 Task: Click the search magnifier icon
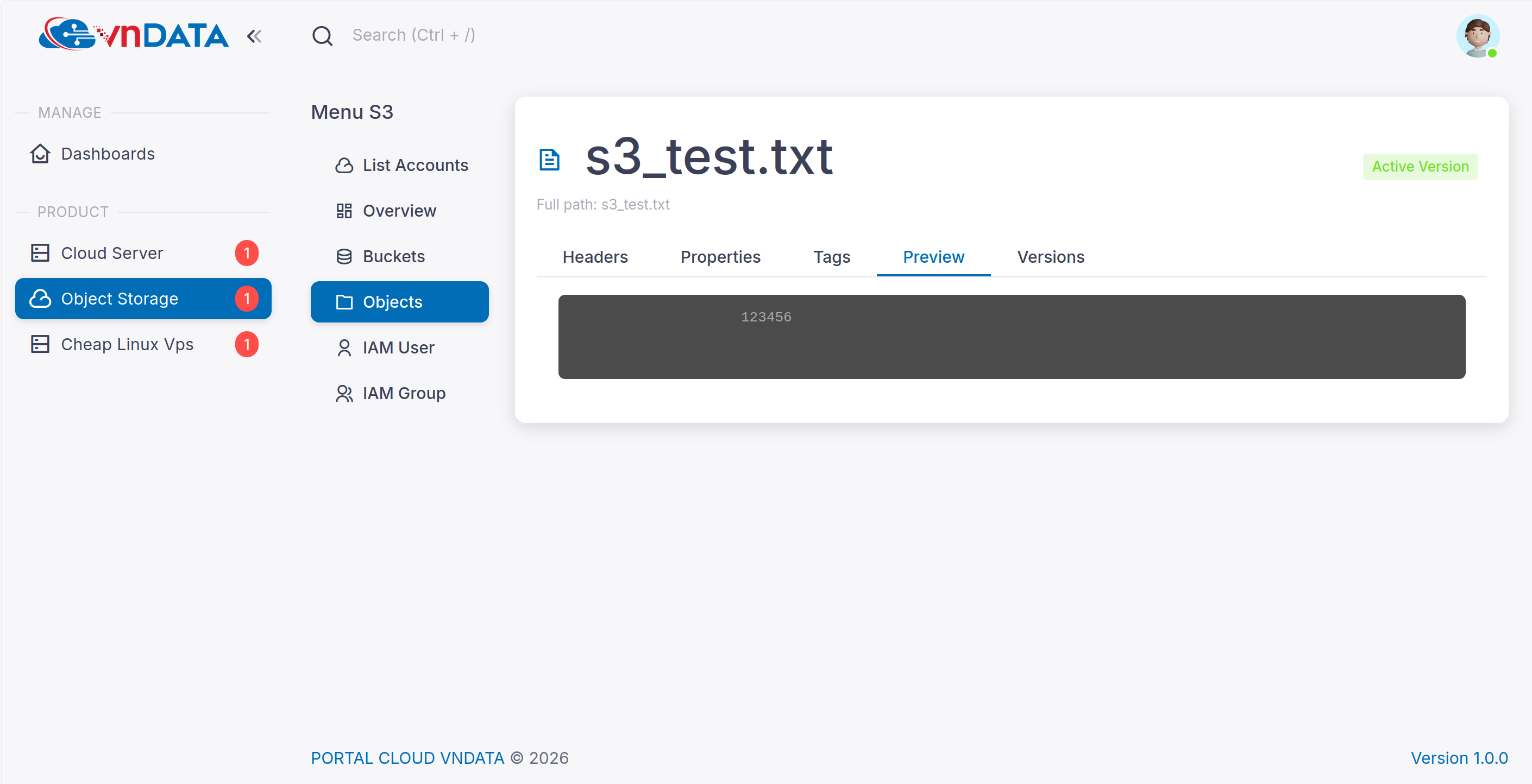click(x=322, y=36)
